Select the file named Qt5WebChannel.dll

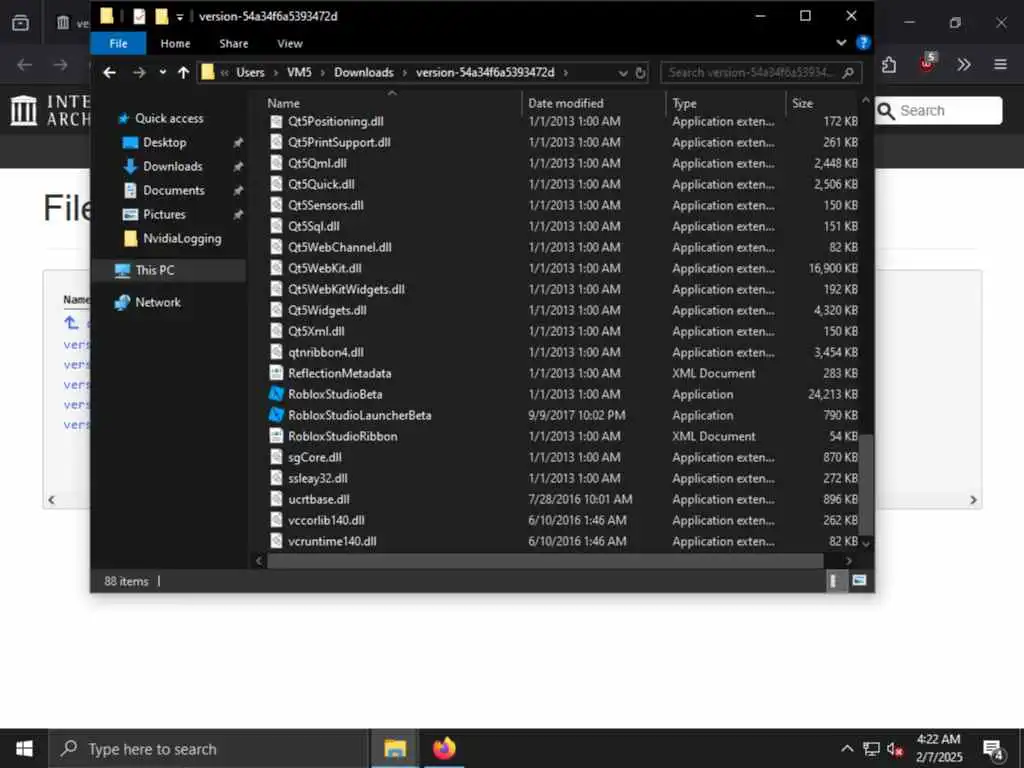(340, 247)
